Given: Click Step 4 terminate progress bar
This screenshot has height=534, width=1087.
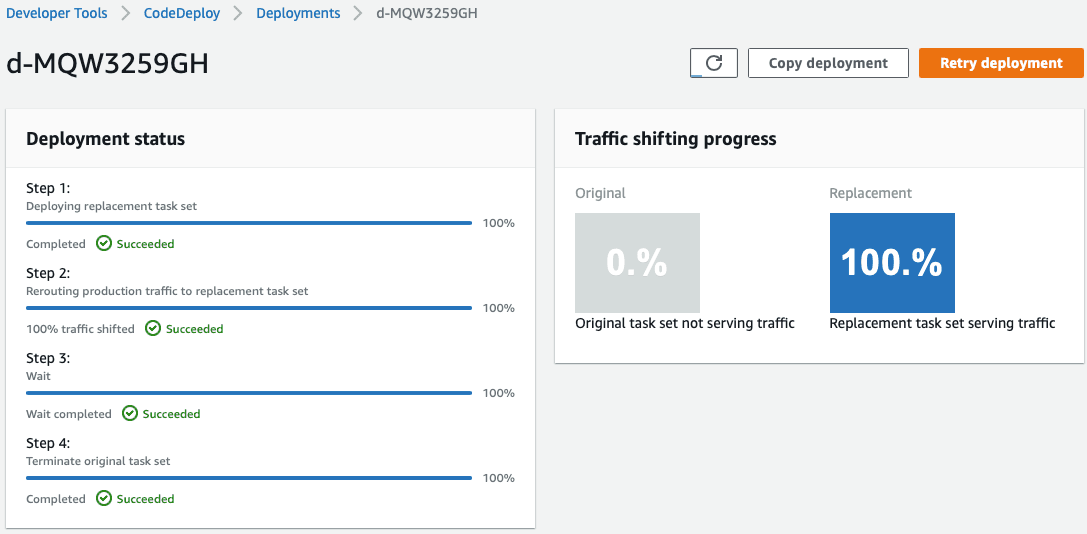Looking at the screenshot, I should (249, 478).
